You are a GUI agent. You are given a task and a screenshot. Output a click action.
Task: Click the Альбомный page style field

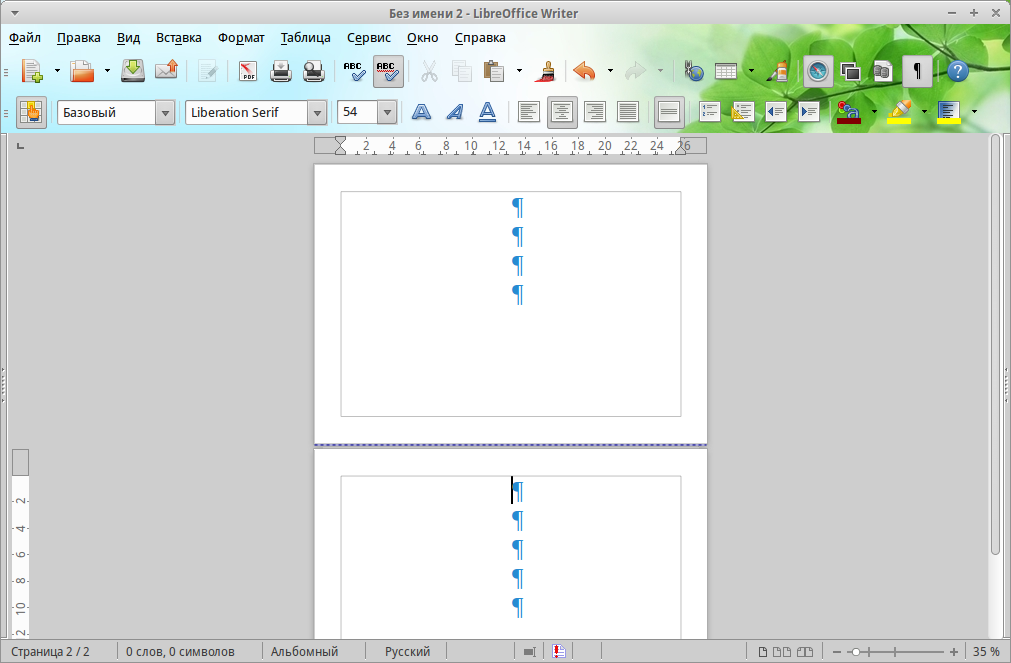point(304,651)
